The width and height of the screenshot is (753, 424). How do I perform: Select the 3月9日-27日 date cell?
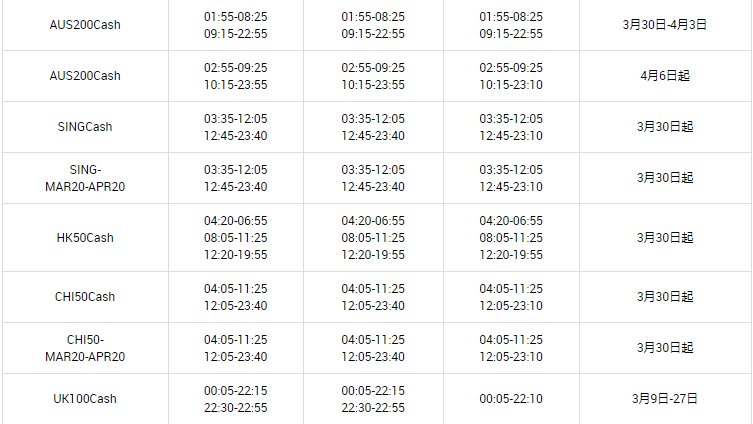664,399
